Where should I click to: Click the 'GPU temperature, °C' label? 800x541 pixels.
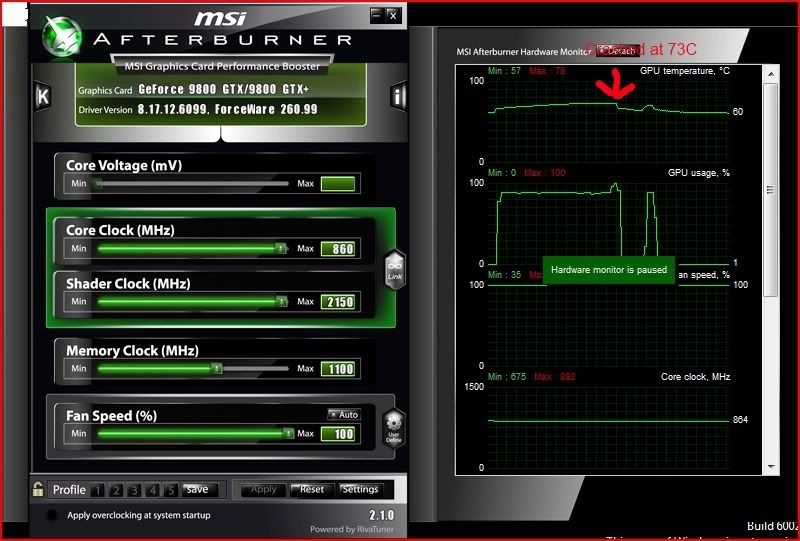point(685,71)
